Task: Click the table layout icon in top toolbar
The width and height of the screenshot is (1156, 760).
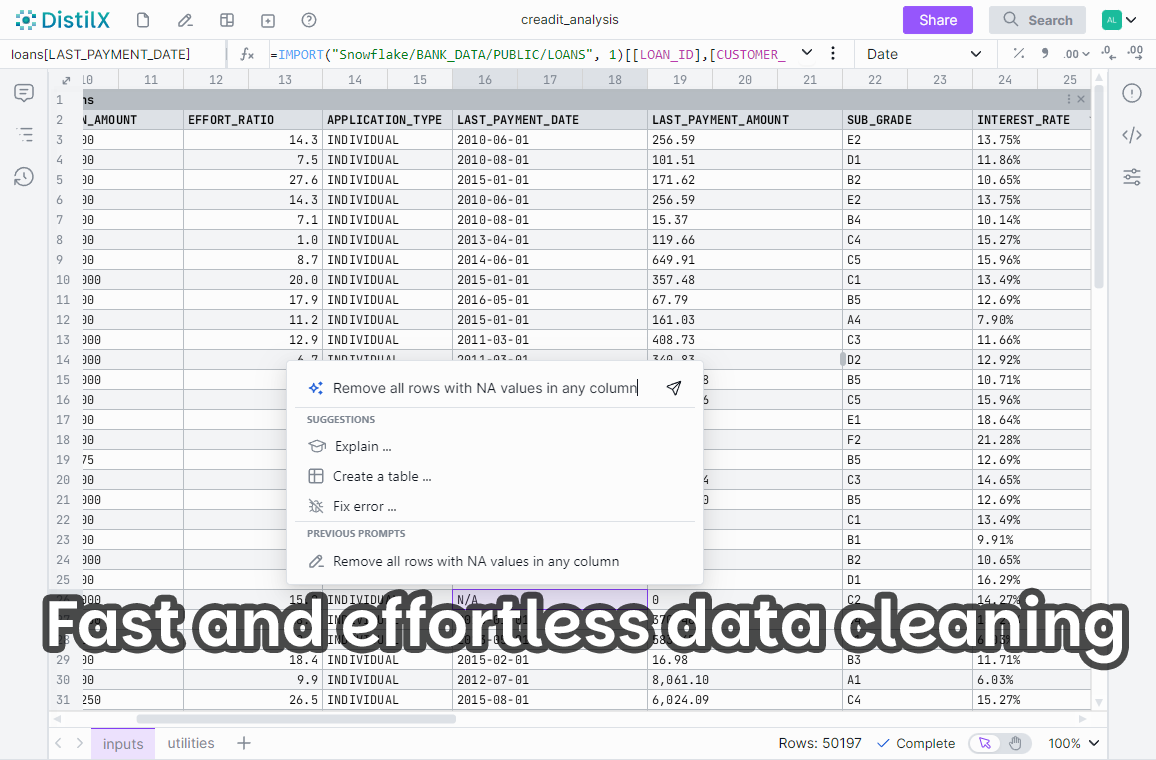Action: (227, 20)
